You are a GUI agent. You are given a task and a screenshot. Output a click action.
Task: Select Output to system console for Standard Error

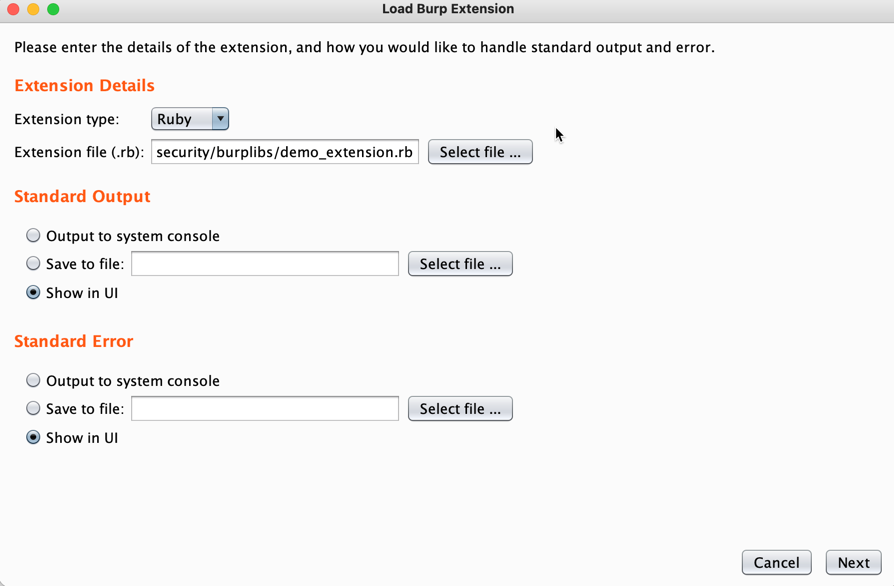31,379
